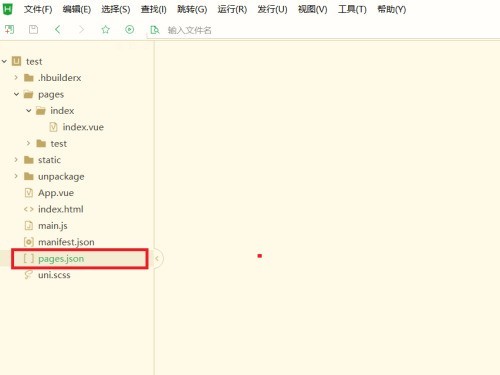Collapse the pages folder chevron
Image resolution: width=500 pixels, height=375 pixels.
pos(16,94)
